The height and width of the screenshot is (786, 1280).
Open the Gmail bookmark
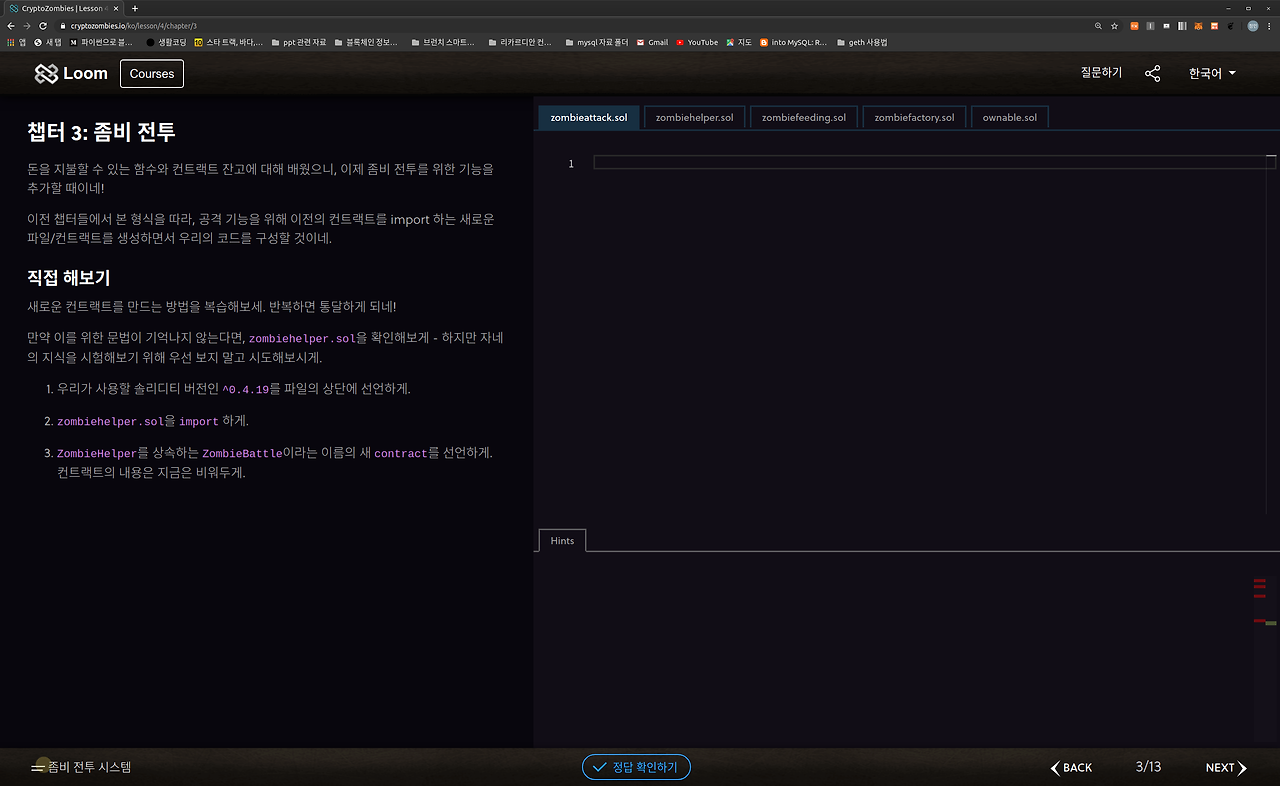pos(652,42)
